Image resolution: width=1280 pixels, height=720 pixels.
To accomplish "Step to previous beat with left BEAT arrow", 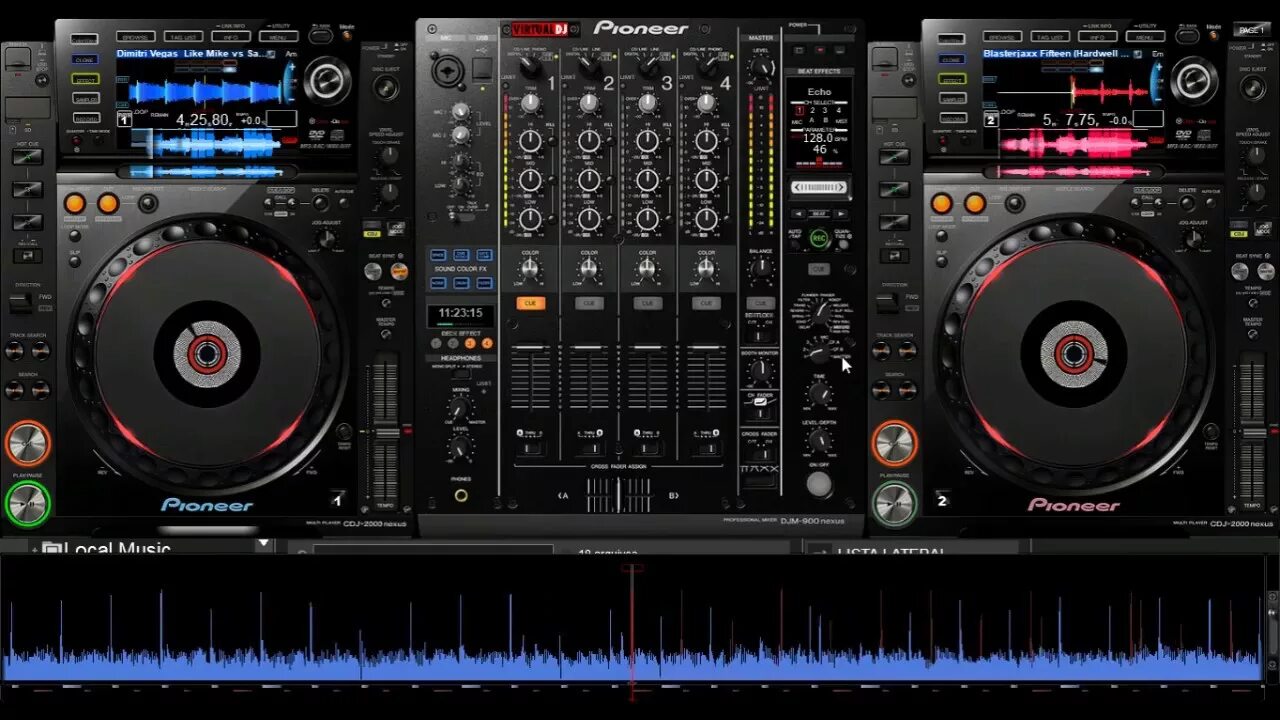I will 798,214.
